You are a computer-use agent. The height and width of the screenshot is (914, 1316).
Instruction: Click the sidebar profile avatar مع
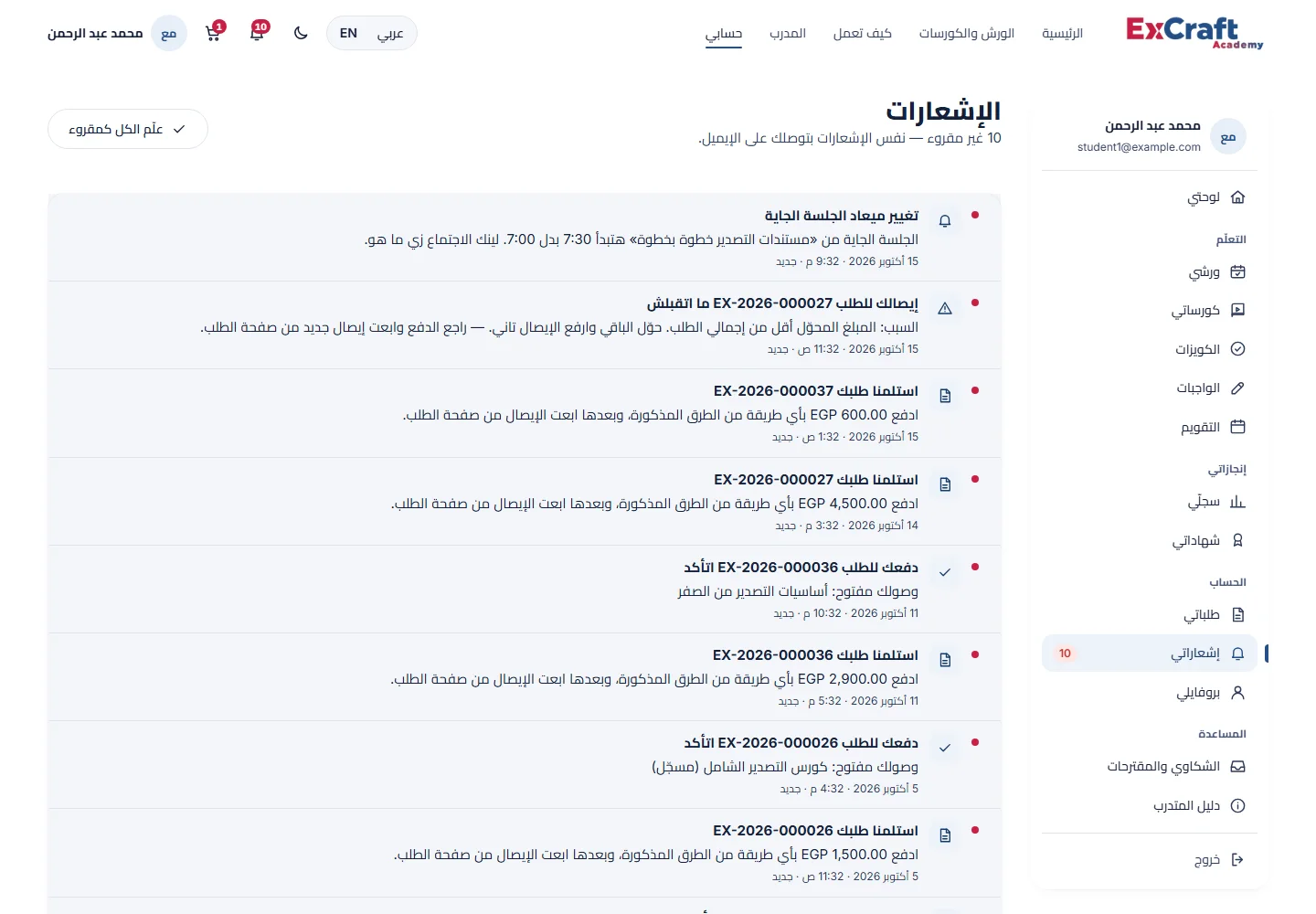1227,136
